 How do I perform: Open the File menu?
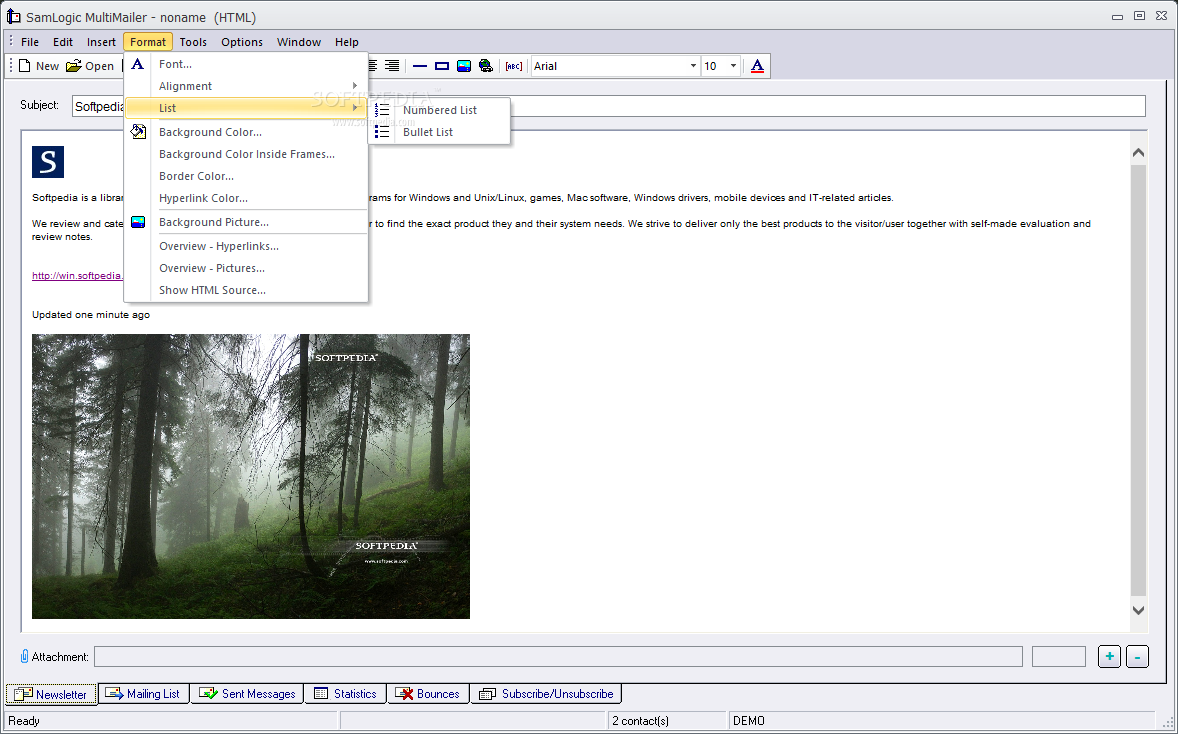pos(30,42)
